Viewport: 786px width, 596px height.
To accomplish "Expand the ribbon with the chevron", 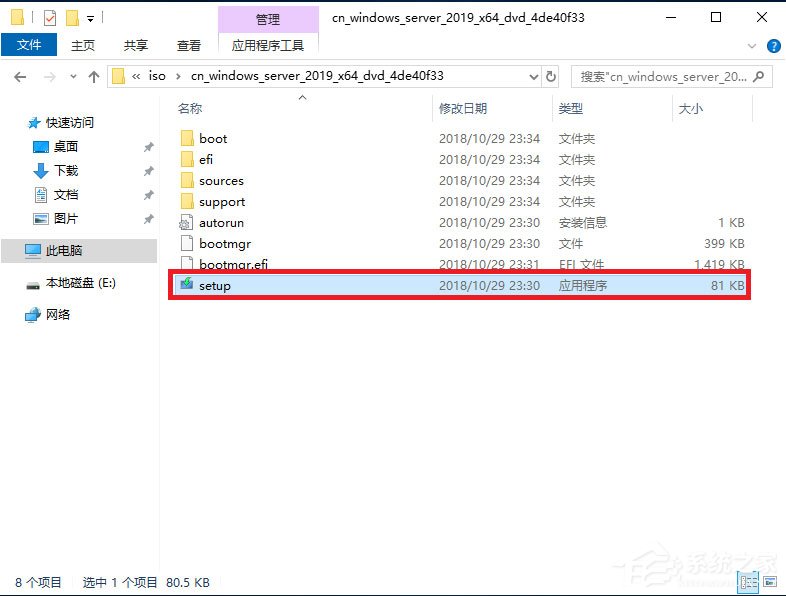I will tap(751, 46).
